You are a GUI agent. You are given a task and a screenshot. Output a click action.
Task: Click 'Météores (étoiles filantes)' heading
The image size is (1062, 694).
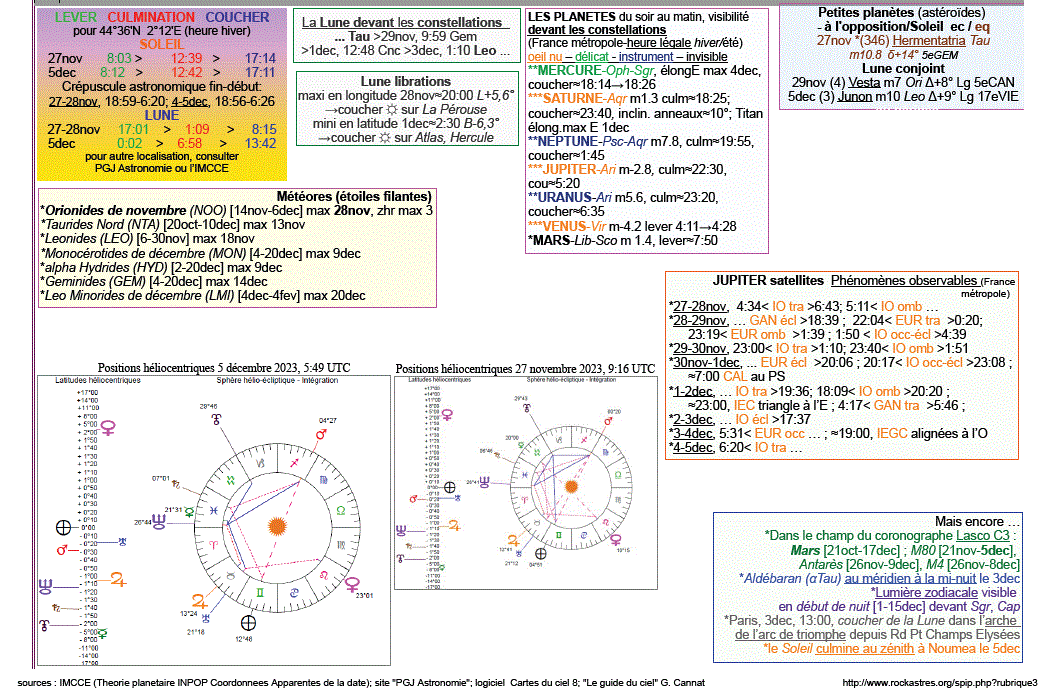[354, 196]
